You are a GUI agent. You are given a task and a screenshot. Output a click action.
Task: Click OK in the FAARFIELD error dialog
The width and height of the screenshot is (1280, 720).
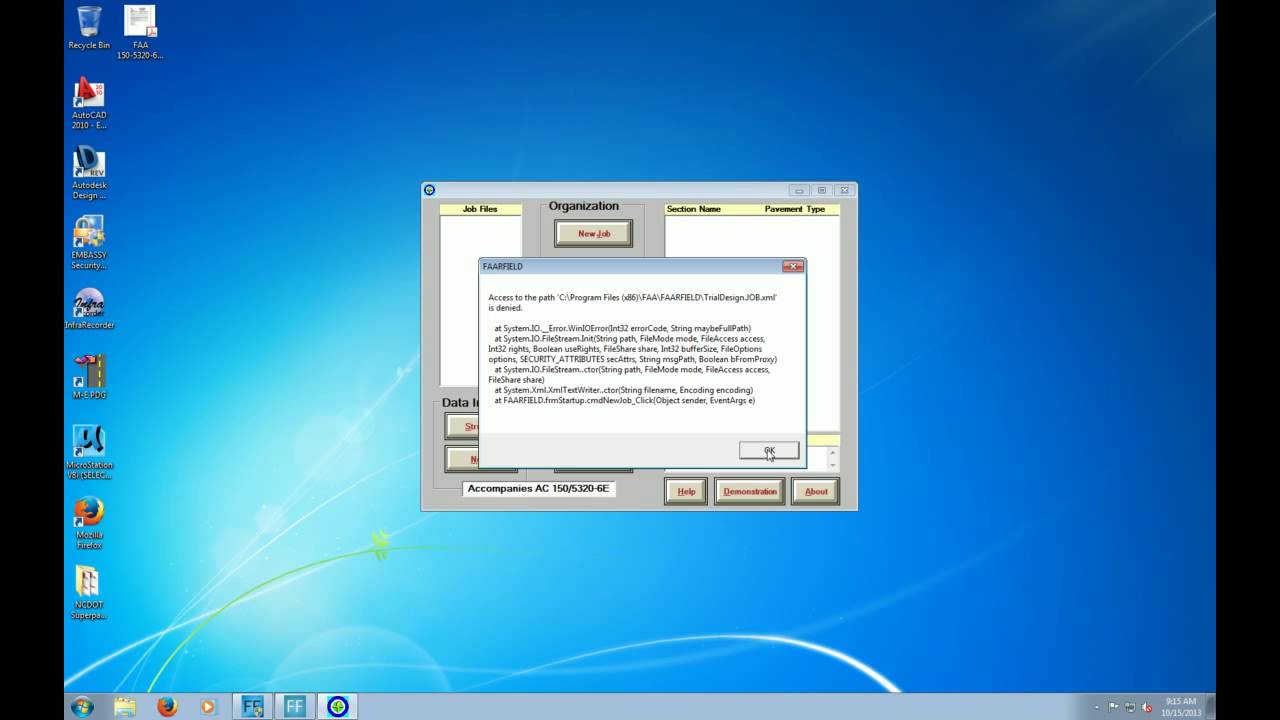(769, 451)
